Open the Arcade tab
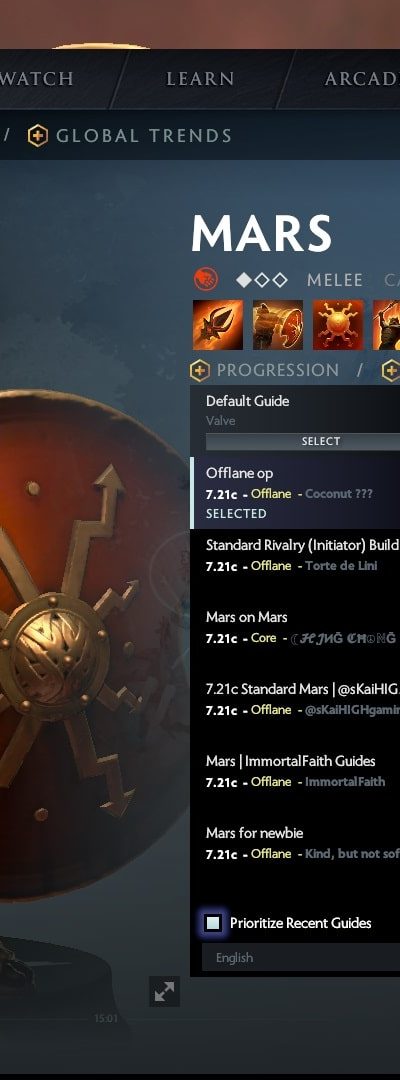The height and width of the screenshot is (1080, 400). 362,79
